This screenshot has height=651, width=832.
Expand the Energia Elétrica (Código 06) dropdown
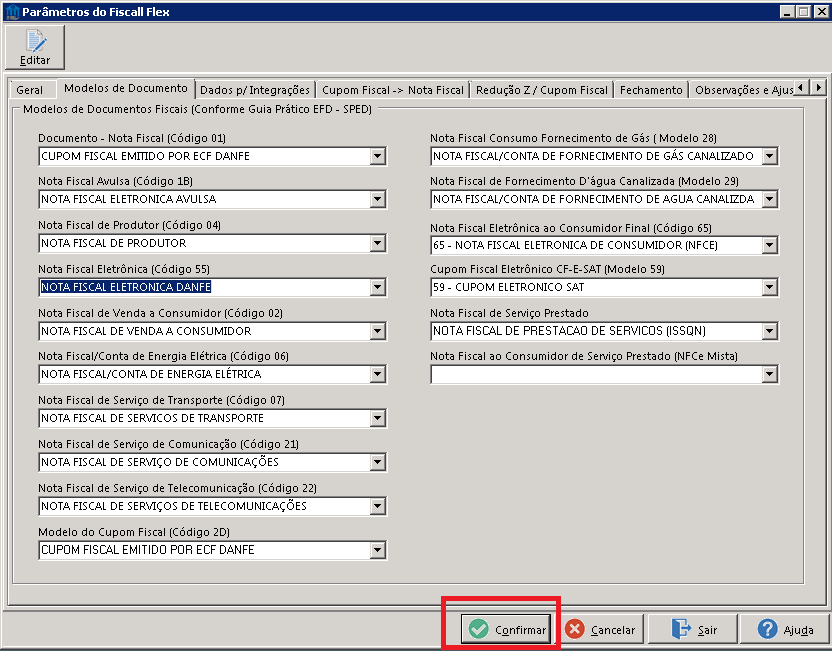377,374
